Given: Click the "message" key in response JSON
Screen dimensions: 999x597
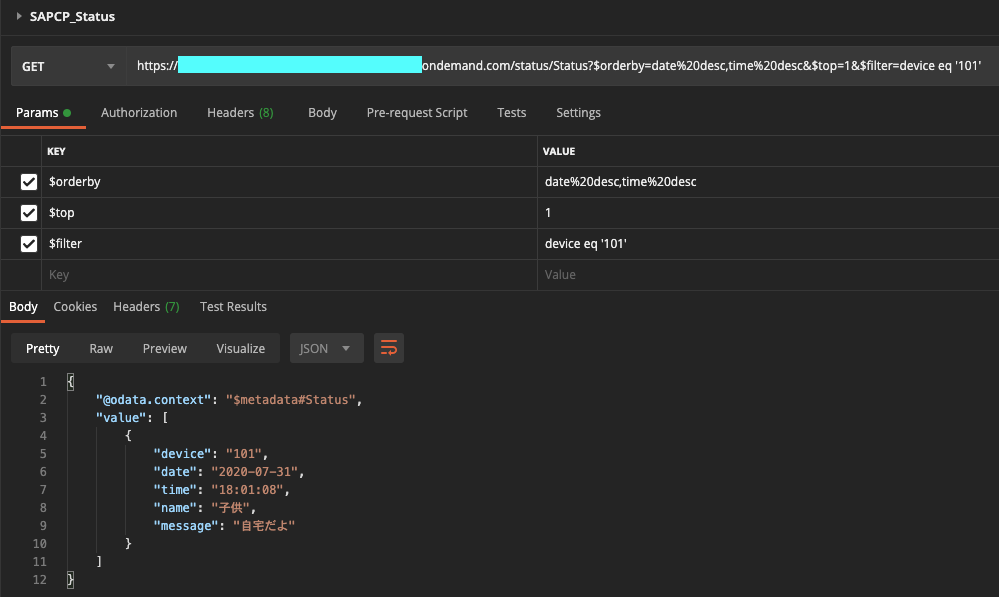Looking at the screenshot, I should click(x=186, y=526).
